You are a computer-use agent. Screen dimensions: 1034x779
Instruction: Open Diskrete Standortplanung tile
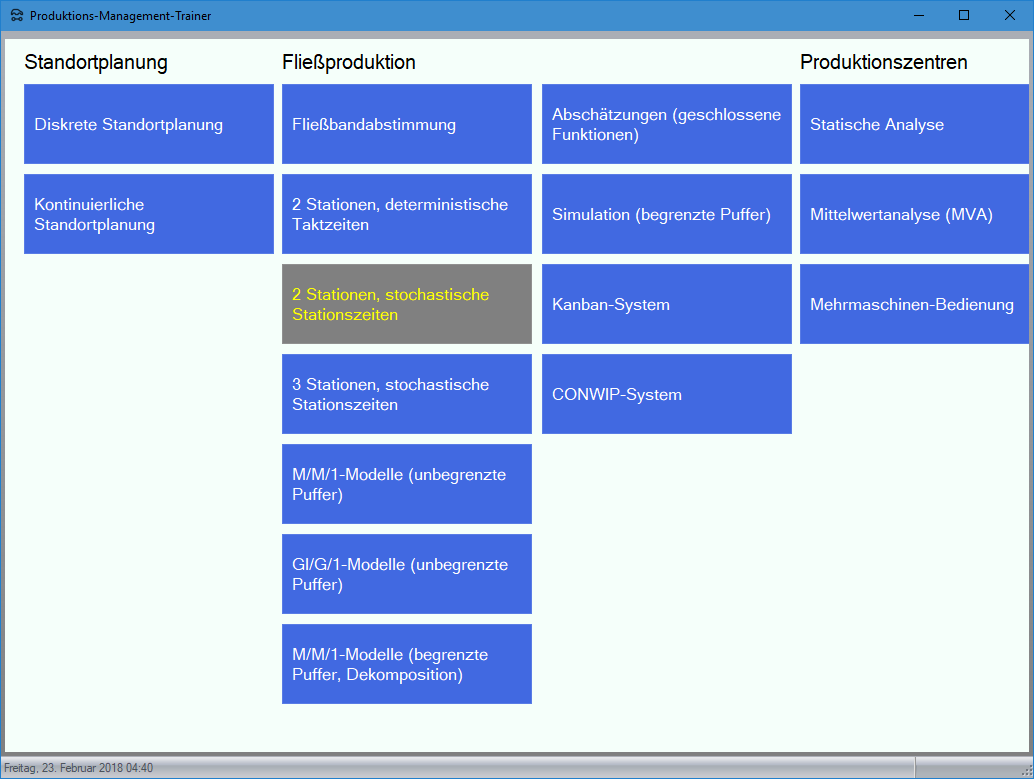[148, 124]
